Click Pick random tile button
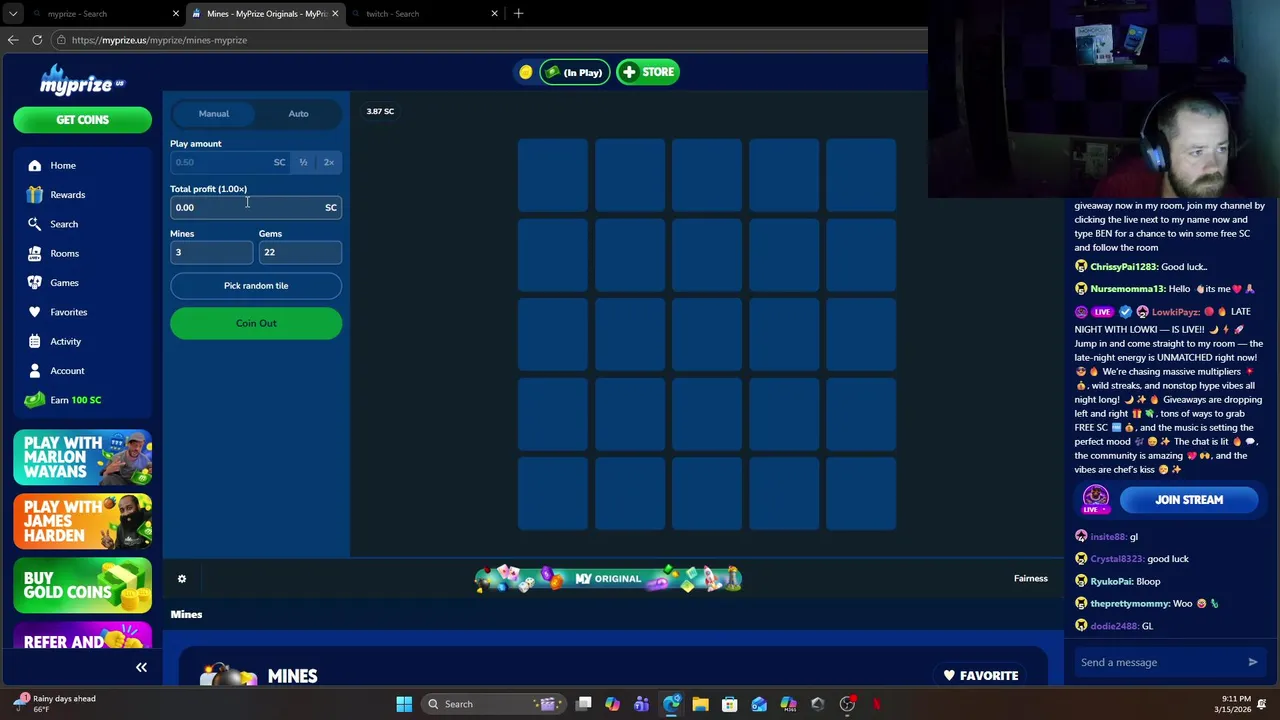This screenshot has width=1280, height=720. point(256,286)
